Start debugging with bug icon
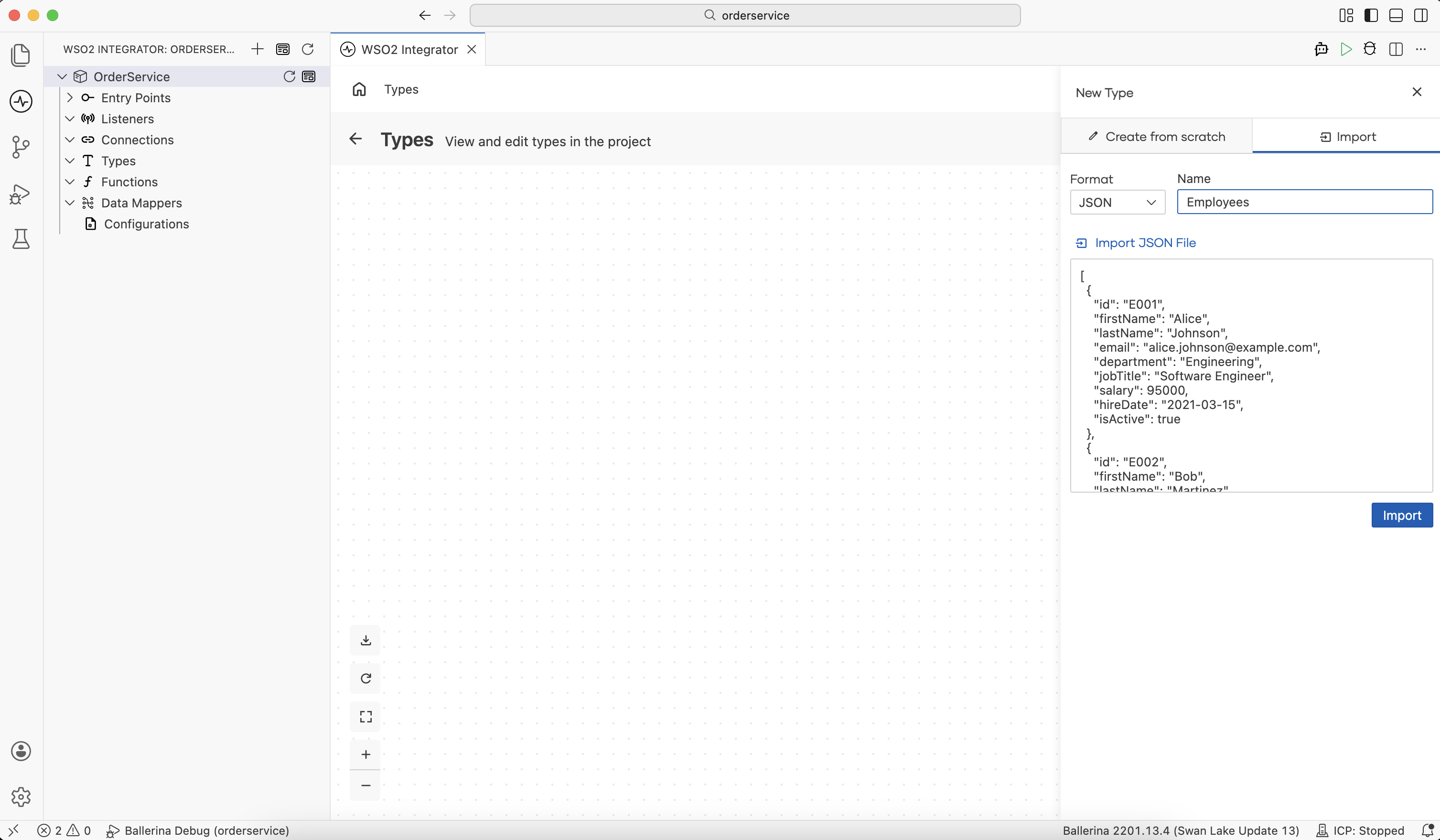Image resolution: width=1440 pixels, height=840 pixels. pos(1370,49)
